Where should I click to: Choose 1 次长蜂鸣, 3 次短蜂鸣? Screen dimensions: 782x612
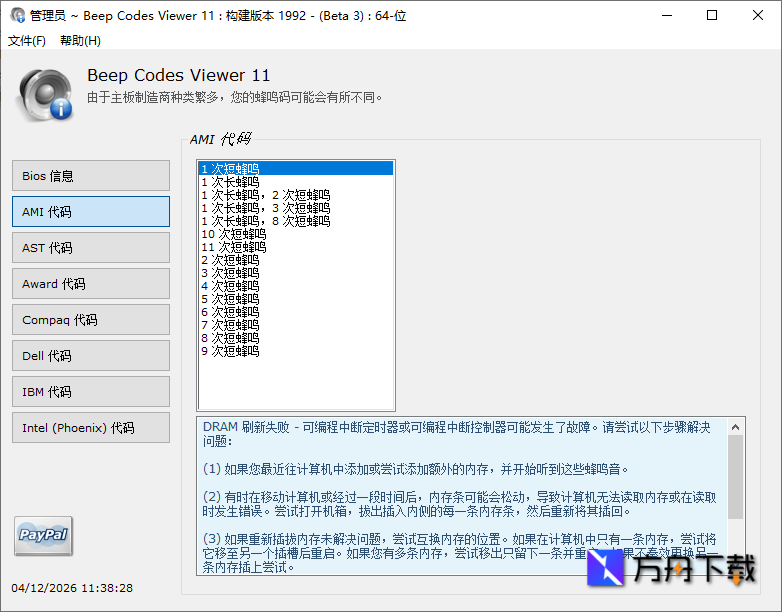[x=296, y=207]
